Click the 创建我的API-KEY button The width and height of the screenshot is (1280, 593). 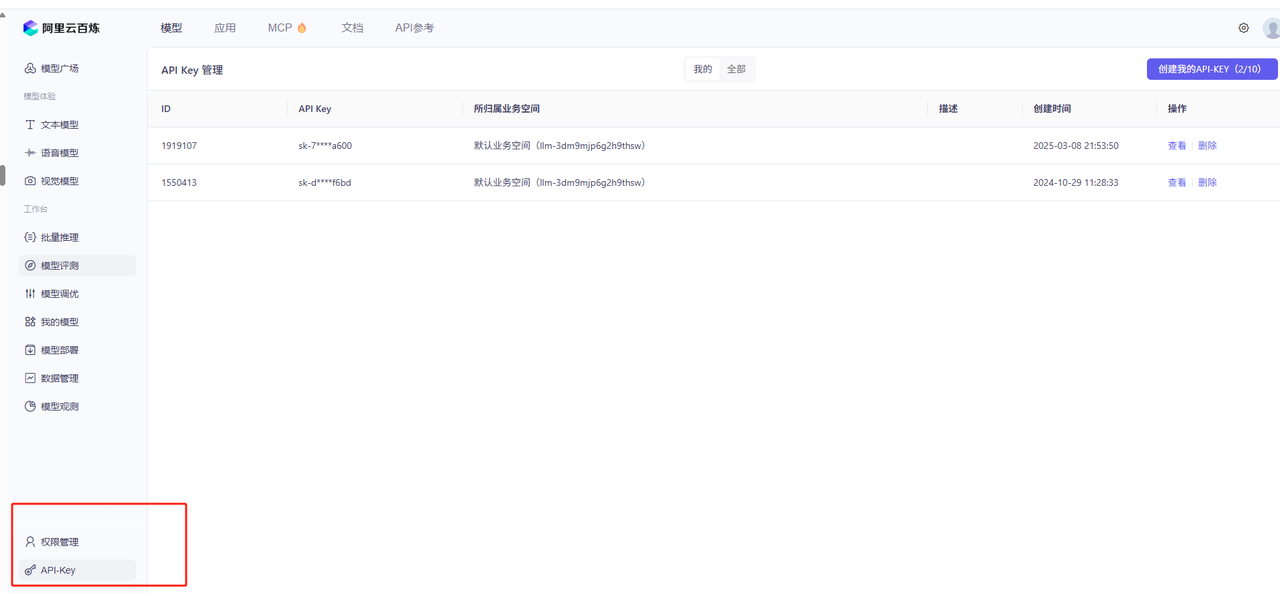[1211, 68]
